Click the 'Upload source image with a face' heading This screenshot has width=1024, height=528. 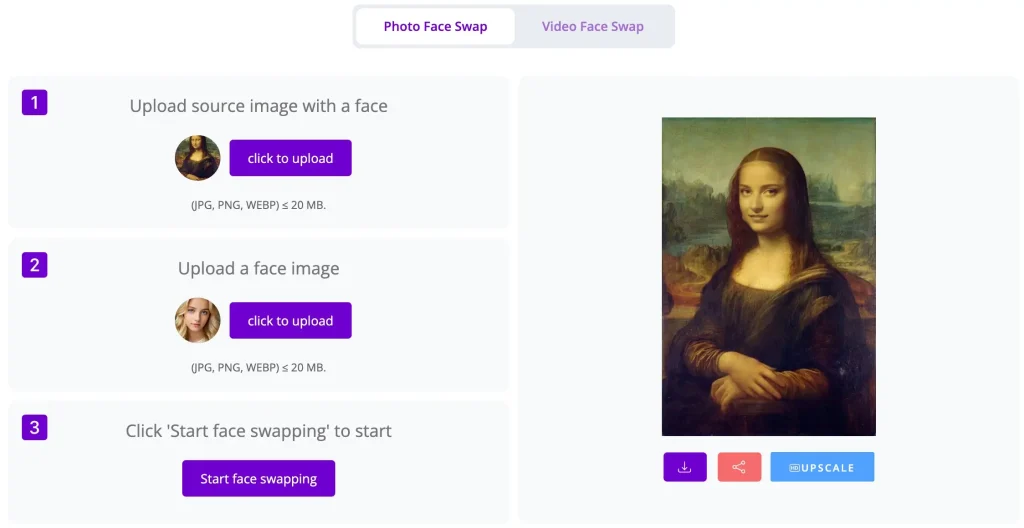[x=259, y=106]
